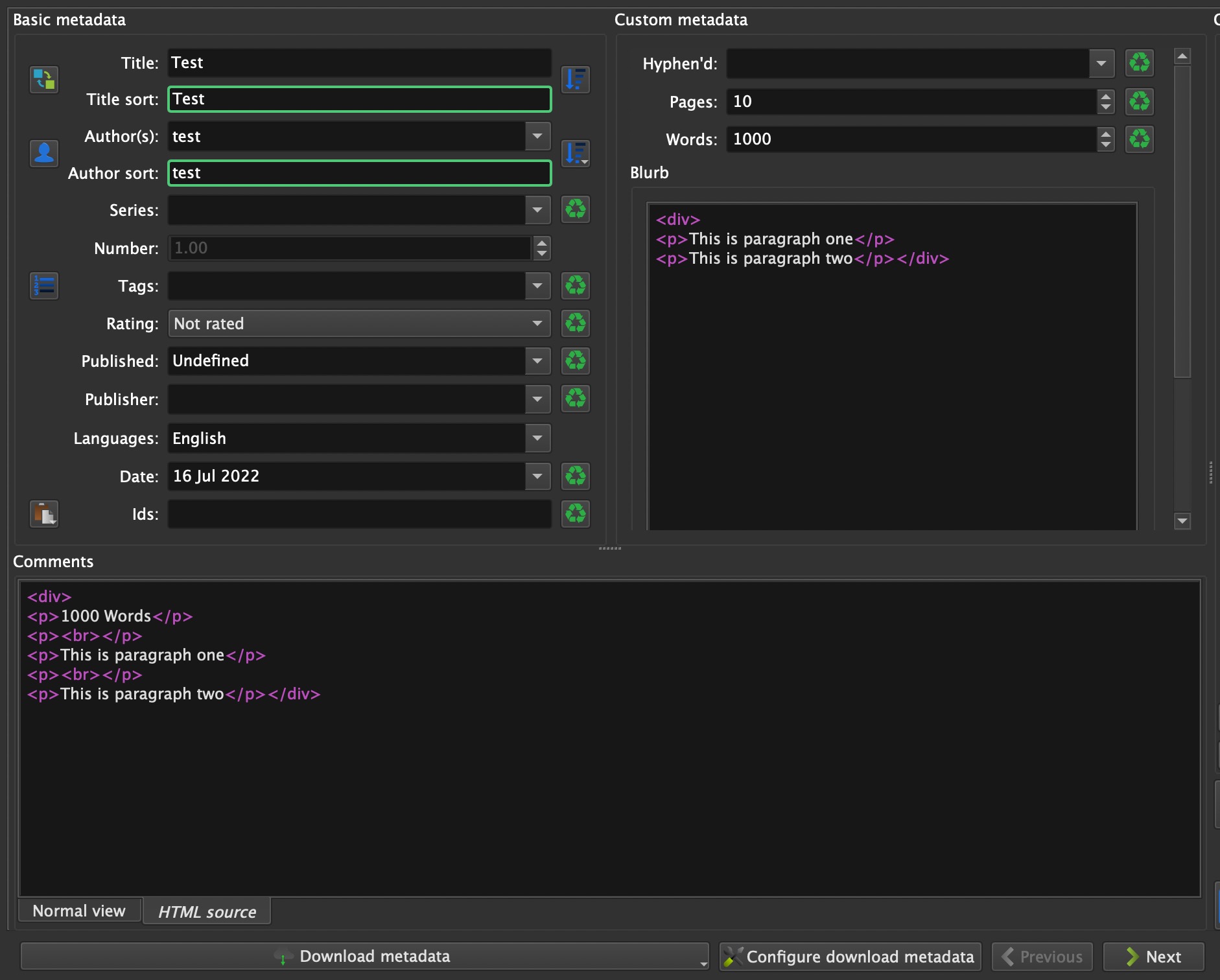Clear the Publisher field with green icon
The width and height of the screenshot is (1220, 980).
(x=575, y=399)
